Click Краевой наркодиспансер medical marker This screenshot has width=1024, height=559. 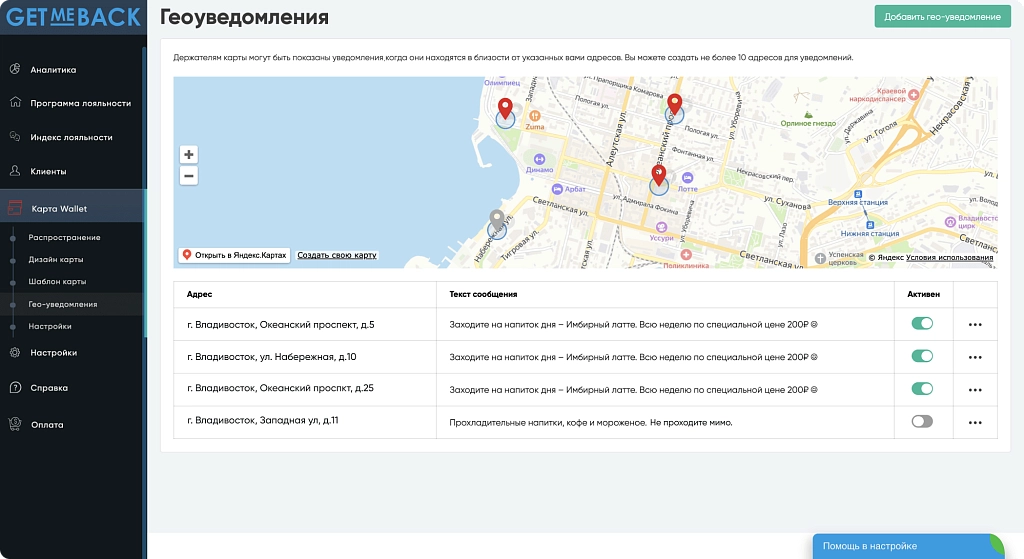tap(914, 94)
